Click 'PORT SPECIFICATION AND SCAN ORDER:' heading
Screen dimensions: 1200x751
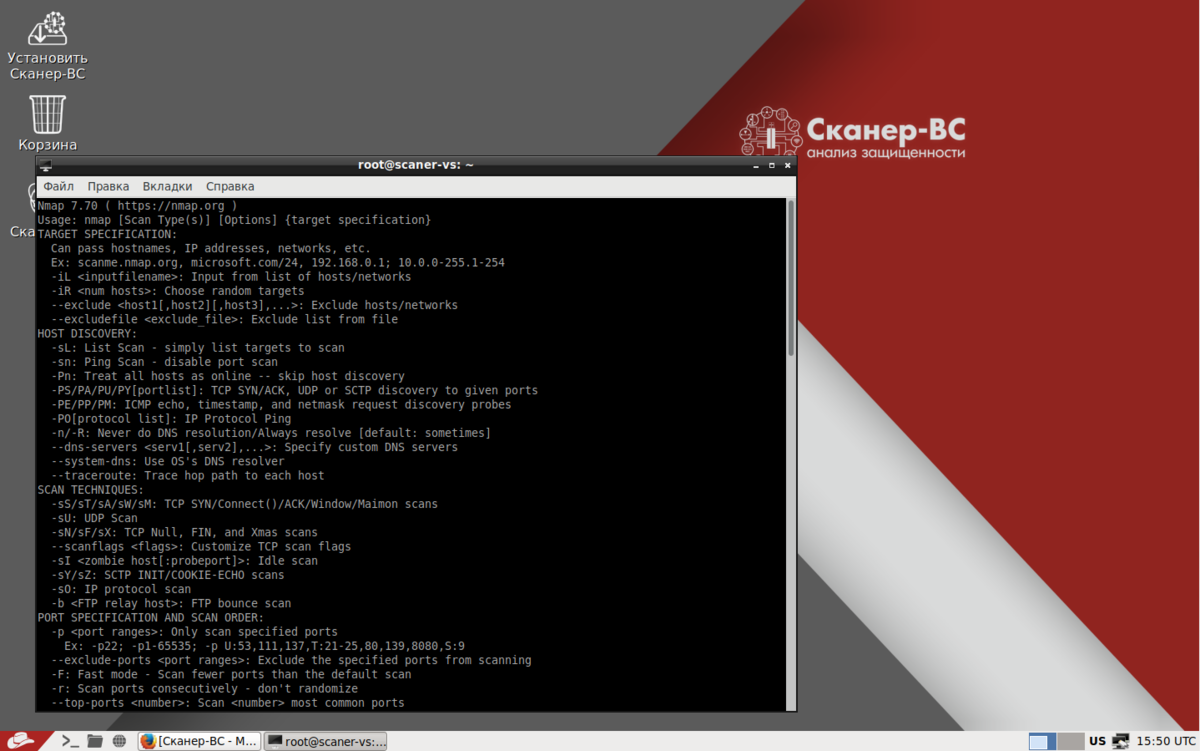tap(151, 618)
